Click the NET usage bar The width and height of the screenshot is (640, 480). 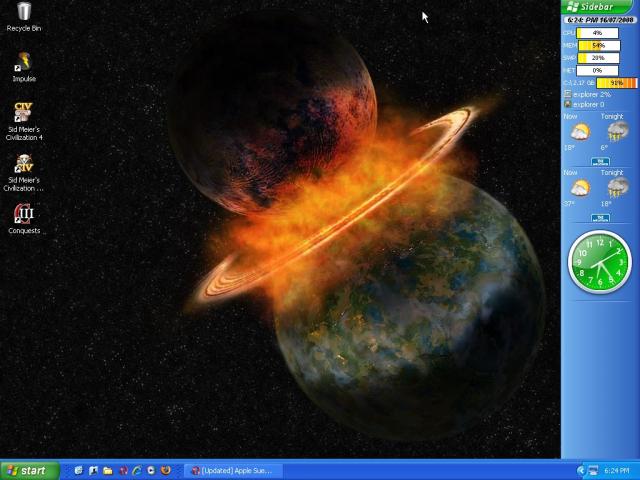click(597, 70)
